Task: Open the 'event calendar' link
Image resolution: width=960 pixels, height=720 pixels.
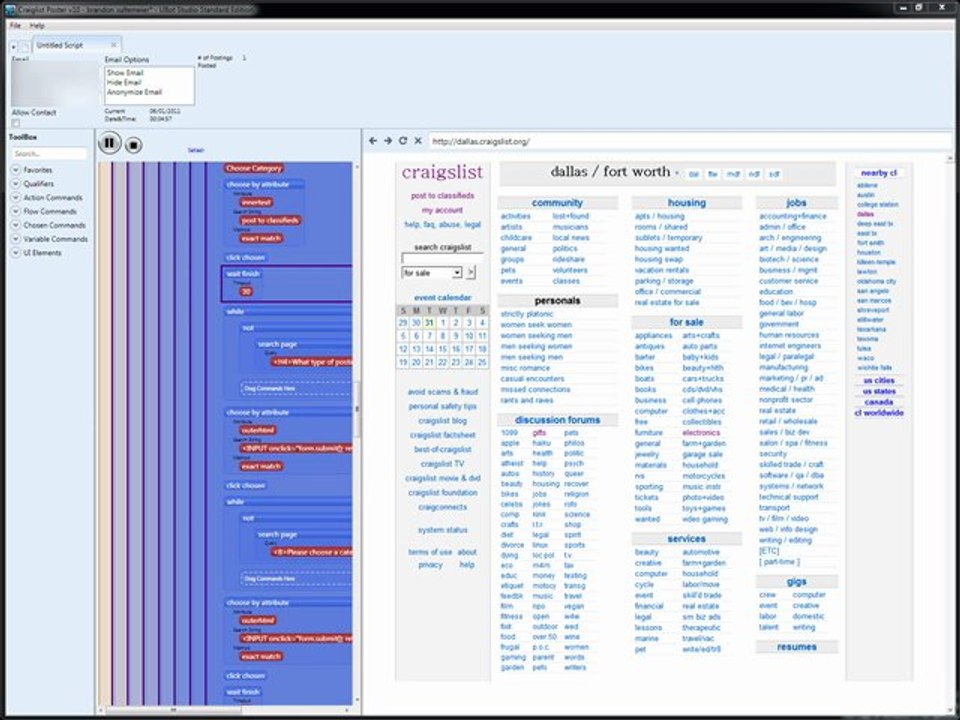Action: tap(443, 297)
